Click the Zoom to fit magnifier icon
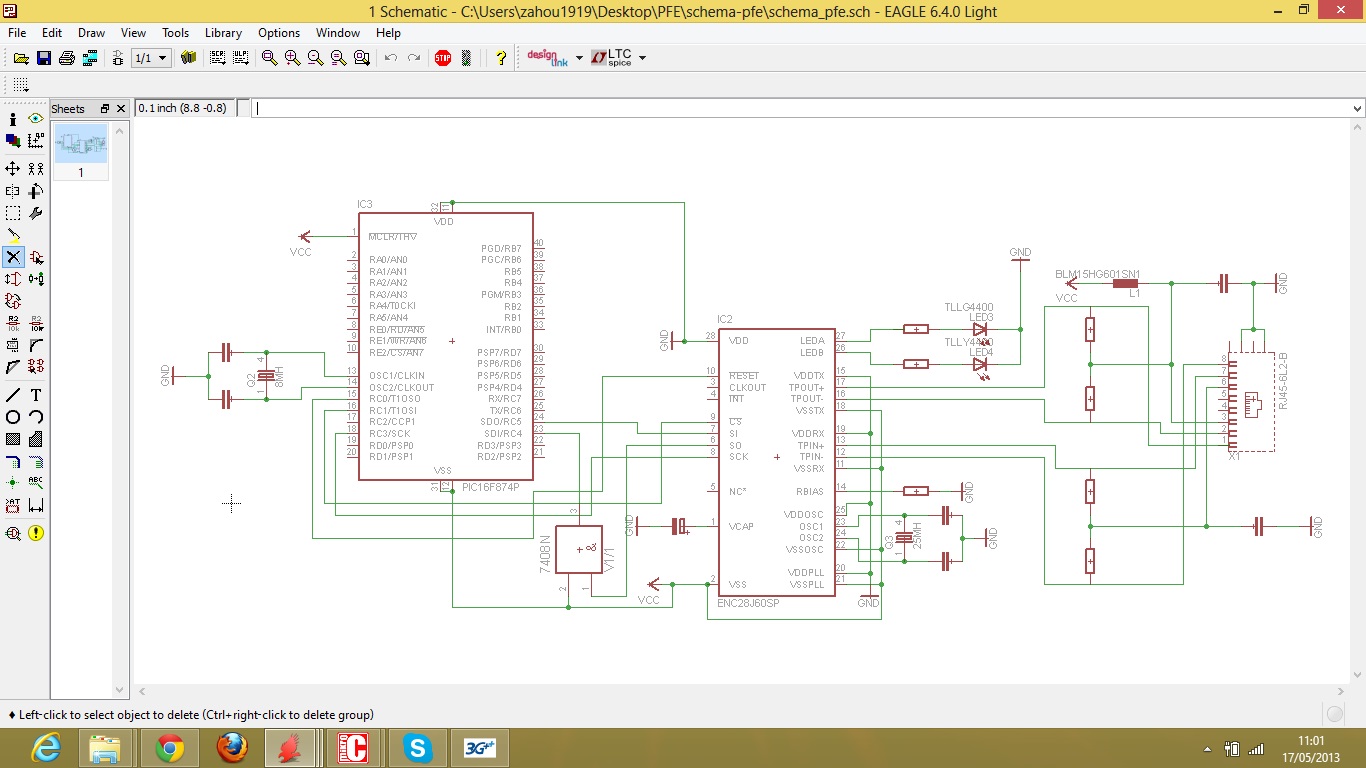This screenshot has height=768, width=1366. (269, 58)
